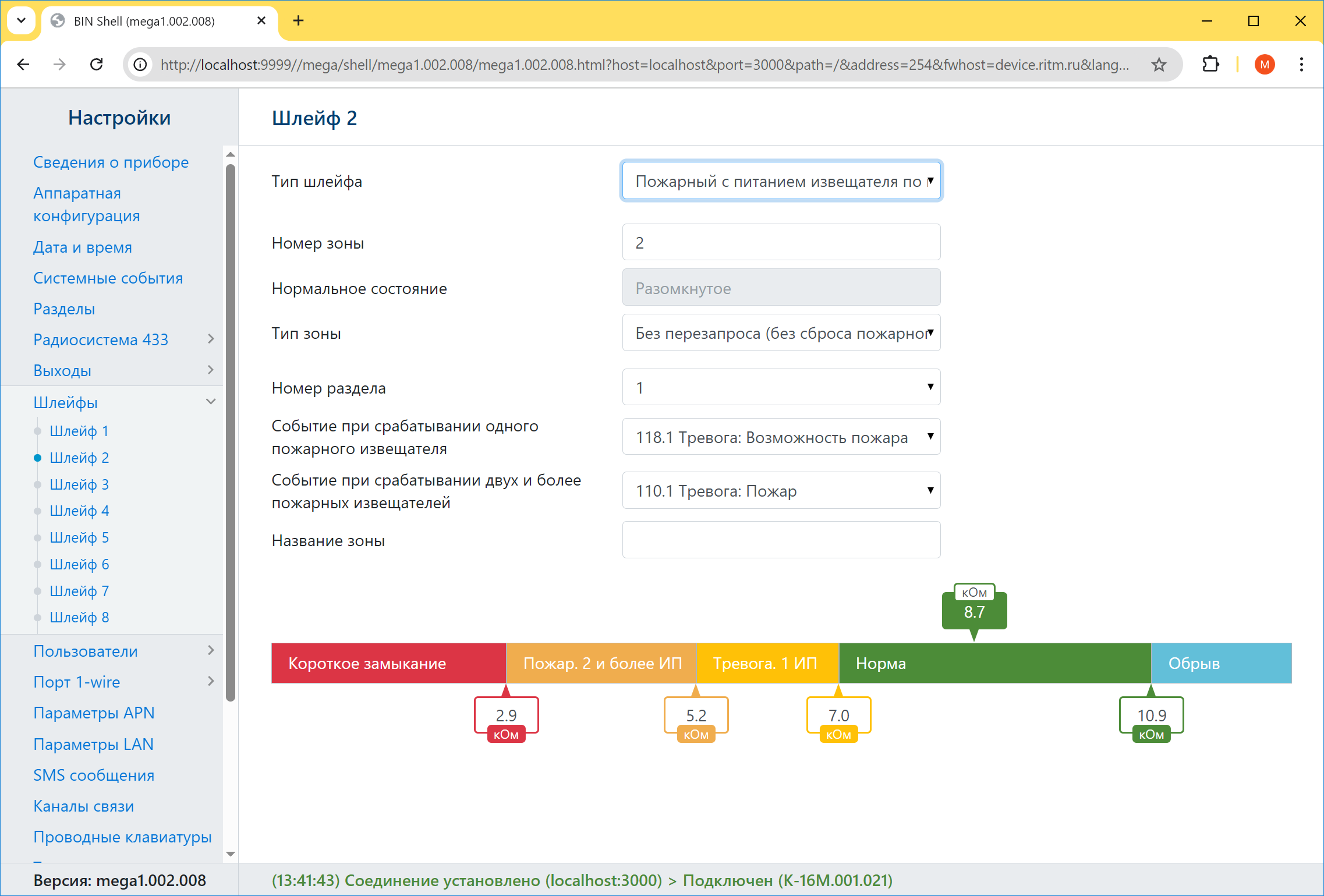Open the Тип шлейфа dropdown
Viewport: 1324px width, 896px height.
click(781, 181)
